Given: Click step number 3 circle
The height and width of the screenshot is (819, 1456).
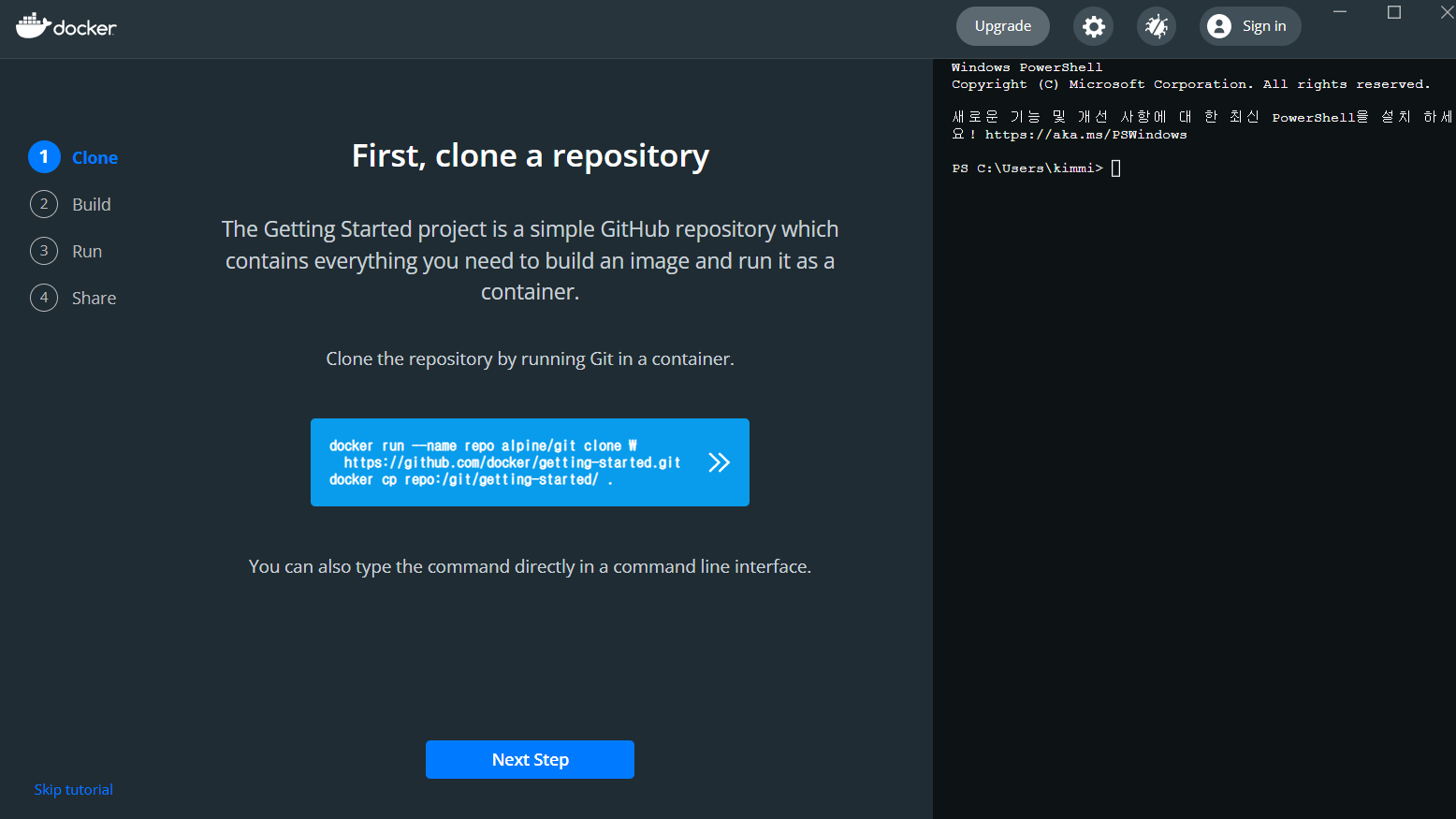Looking at the screenshot, I should [44, 251].
